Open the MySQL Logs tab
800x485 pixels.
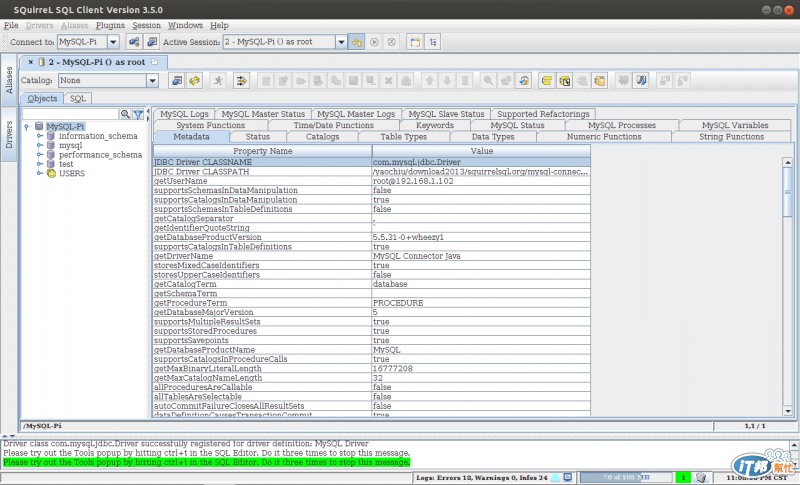[x=184, y=114]
